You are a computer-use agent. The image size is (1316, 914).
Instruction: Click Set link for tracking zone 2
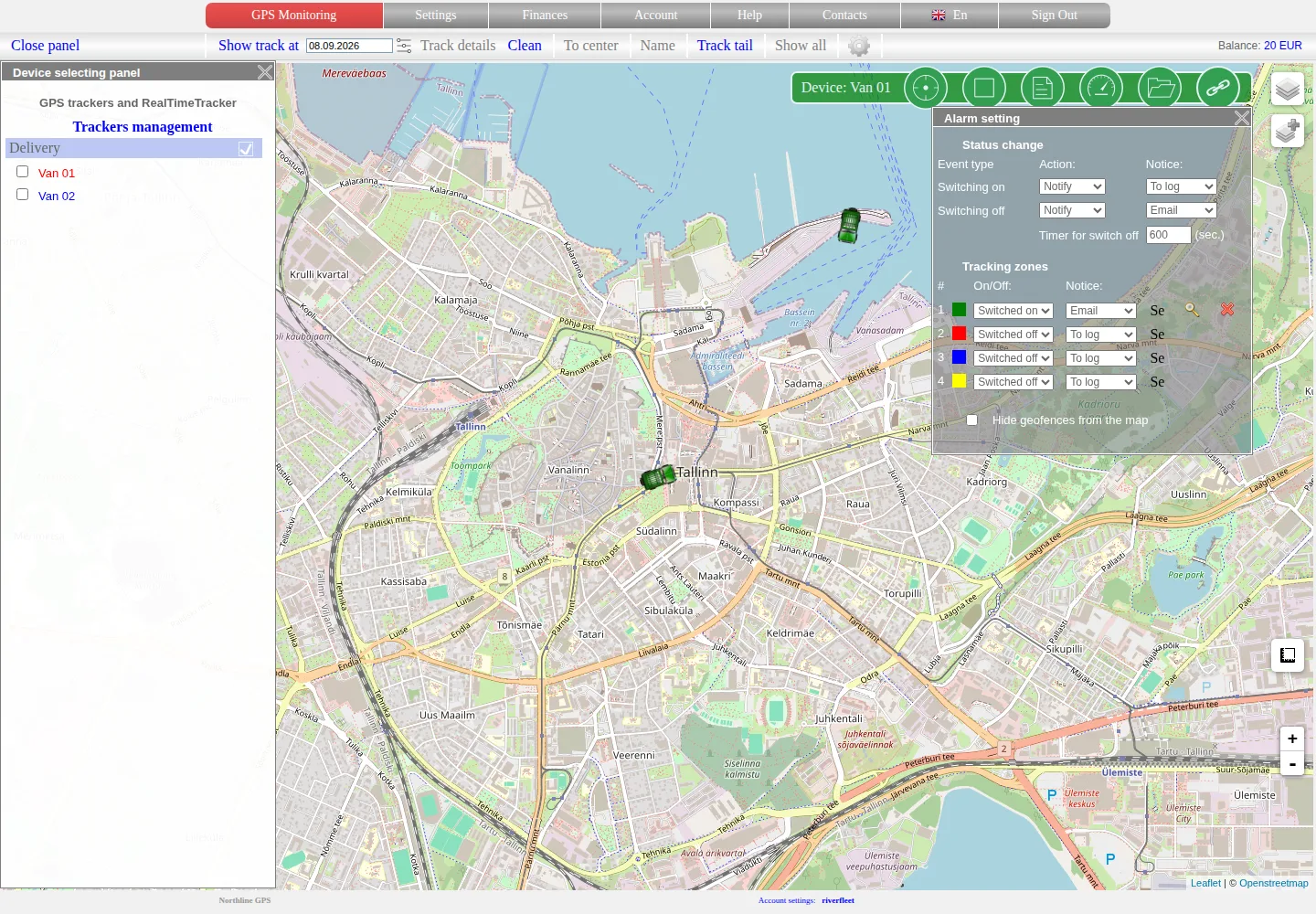pos(1157,335)
